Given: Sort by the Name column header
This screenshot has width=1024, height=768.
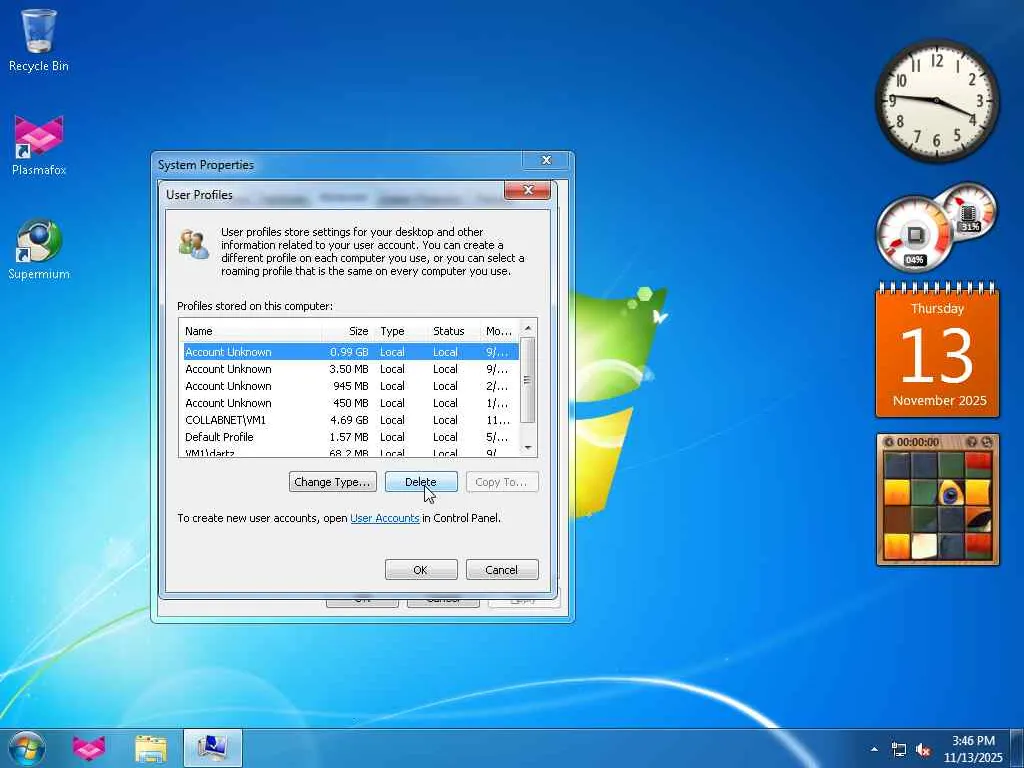Looking at the screenshot, I should point(251,331).
